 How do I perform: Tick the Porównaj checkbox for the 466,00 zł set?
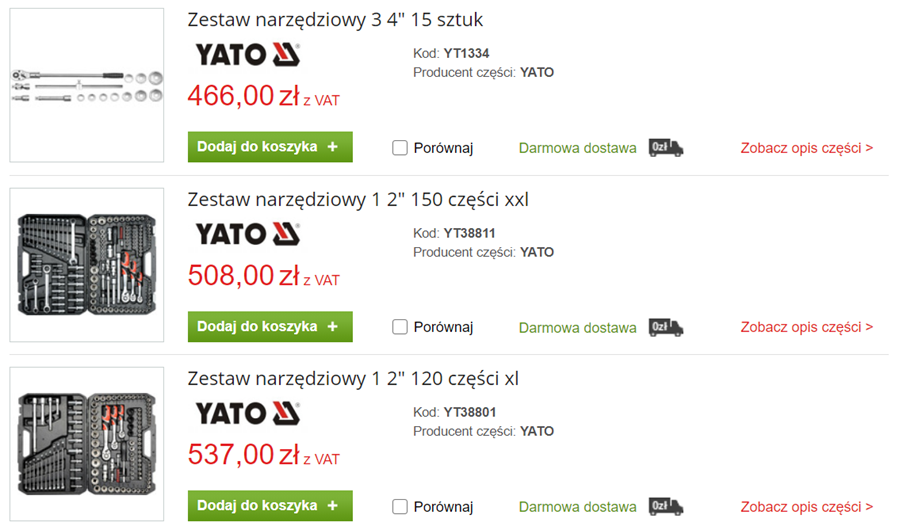click(400, 148)
